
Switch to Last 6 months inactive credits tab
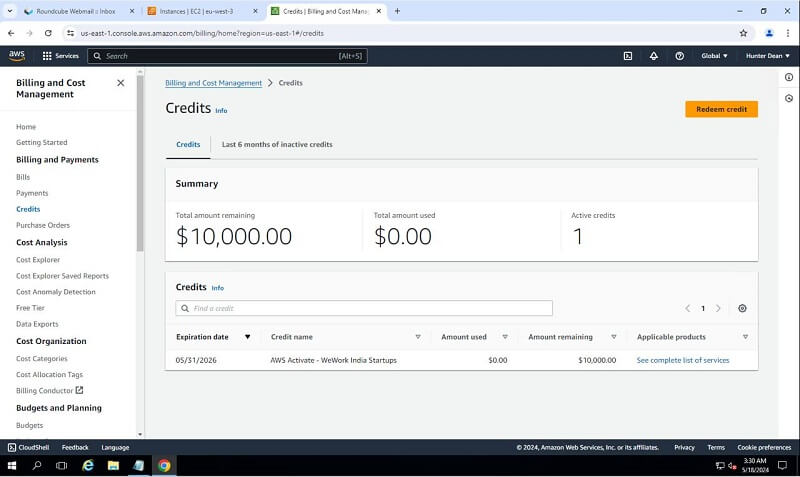(x=277, y=145)
